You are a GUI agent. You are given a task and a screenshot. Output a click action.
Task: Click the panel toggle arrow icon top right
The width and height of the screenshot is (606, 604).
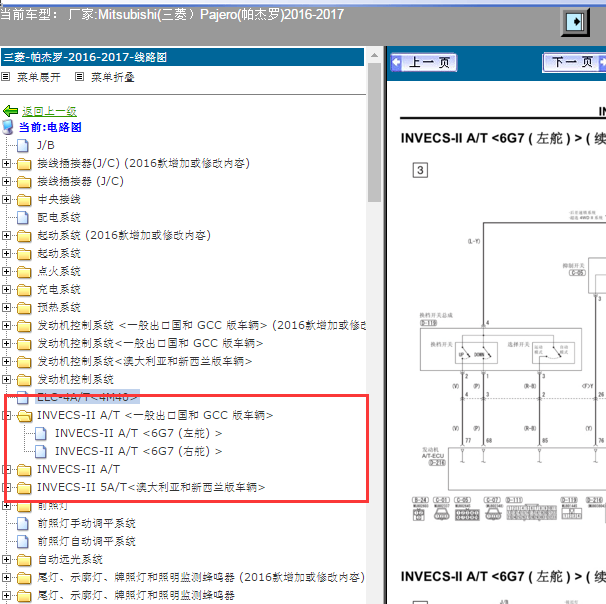(x=575, y=22)
